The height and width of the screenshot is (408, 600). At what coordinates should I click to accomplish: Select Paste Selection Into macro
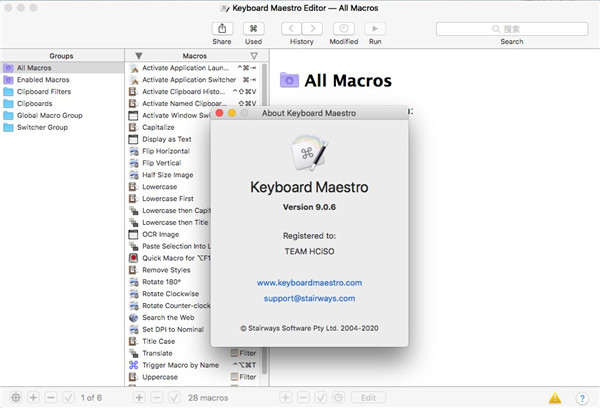point(169,246)
